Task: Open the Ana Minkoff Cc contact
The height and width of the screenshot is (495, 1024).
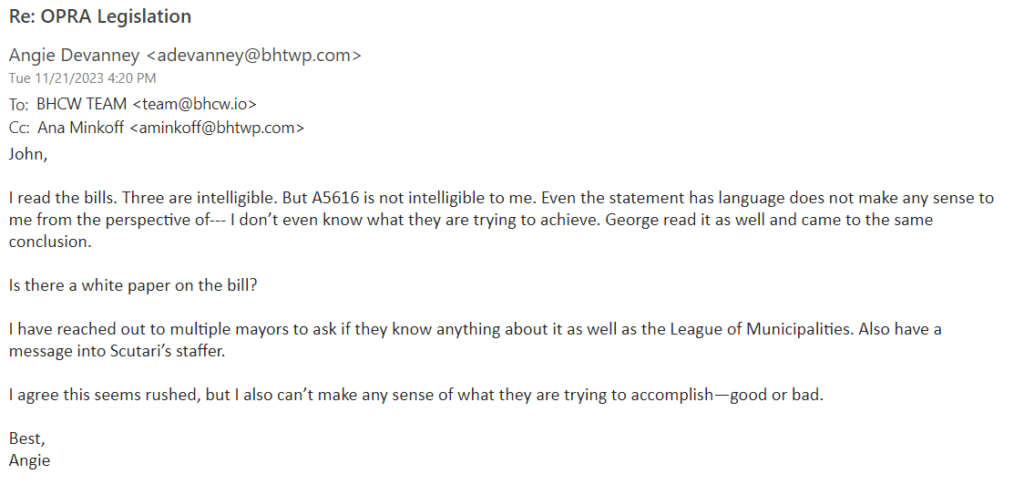Action: [80, 128]
